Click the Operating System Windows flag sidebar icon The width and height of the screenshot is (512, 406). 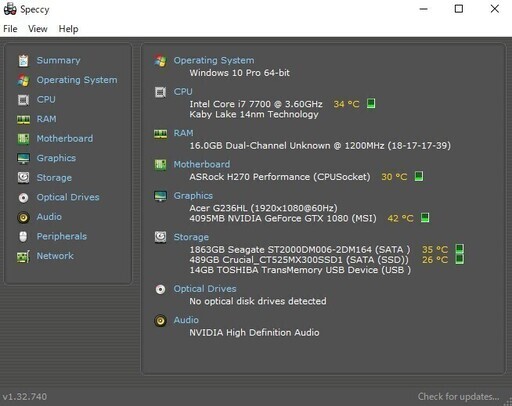tap(23, 80)
